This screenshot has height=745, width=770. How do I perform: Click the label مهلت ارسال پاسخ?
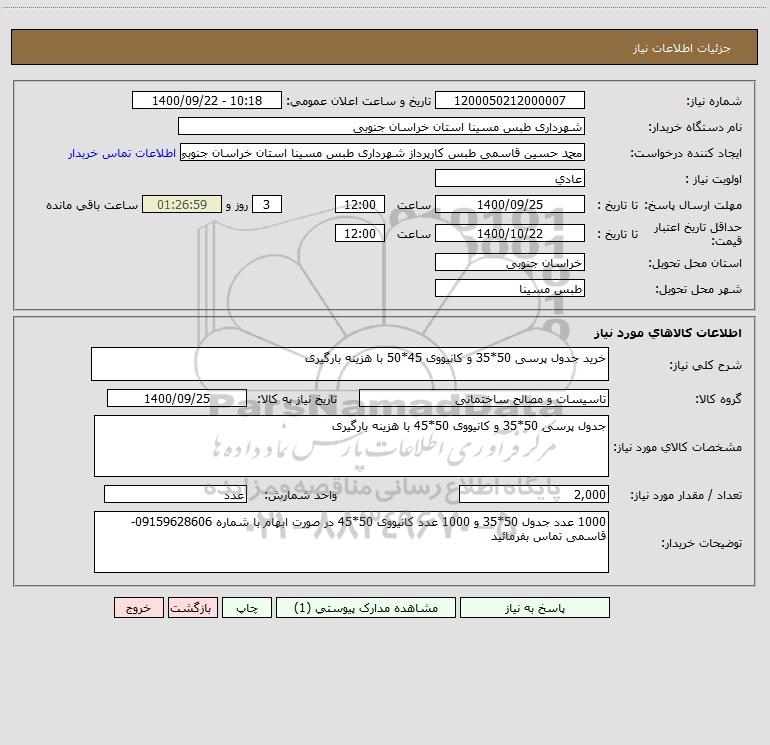point(693,205)
